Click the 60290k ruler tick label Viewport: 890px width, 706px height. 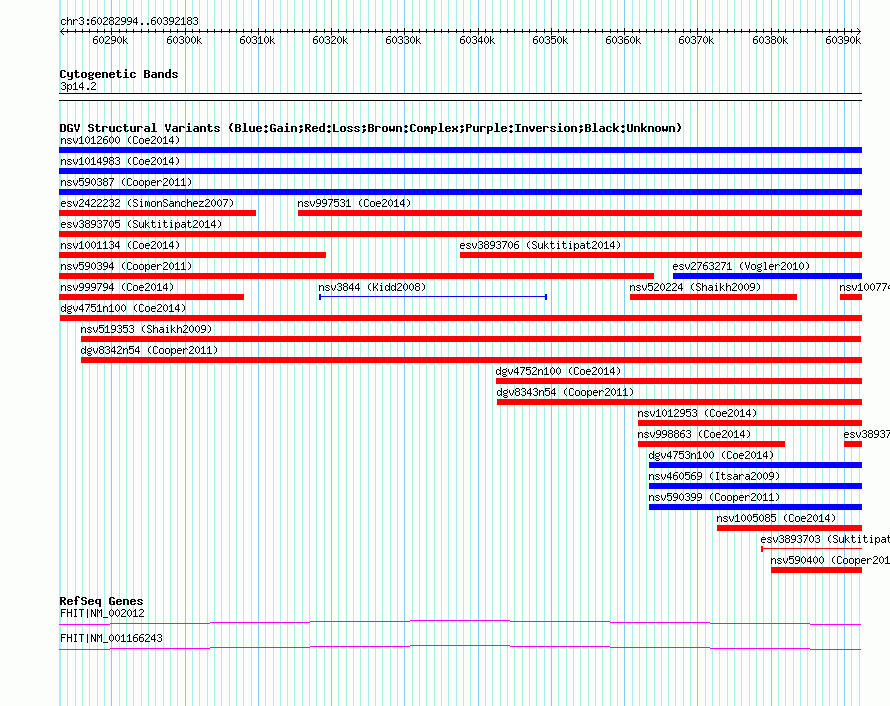click(110, 41)
